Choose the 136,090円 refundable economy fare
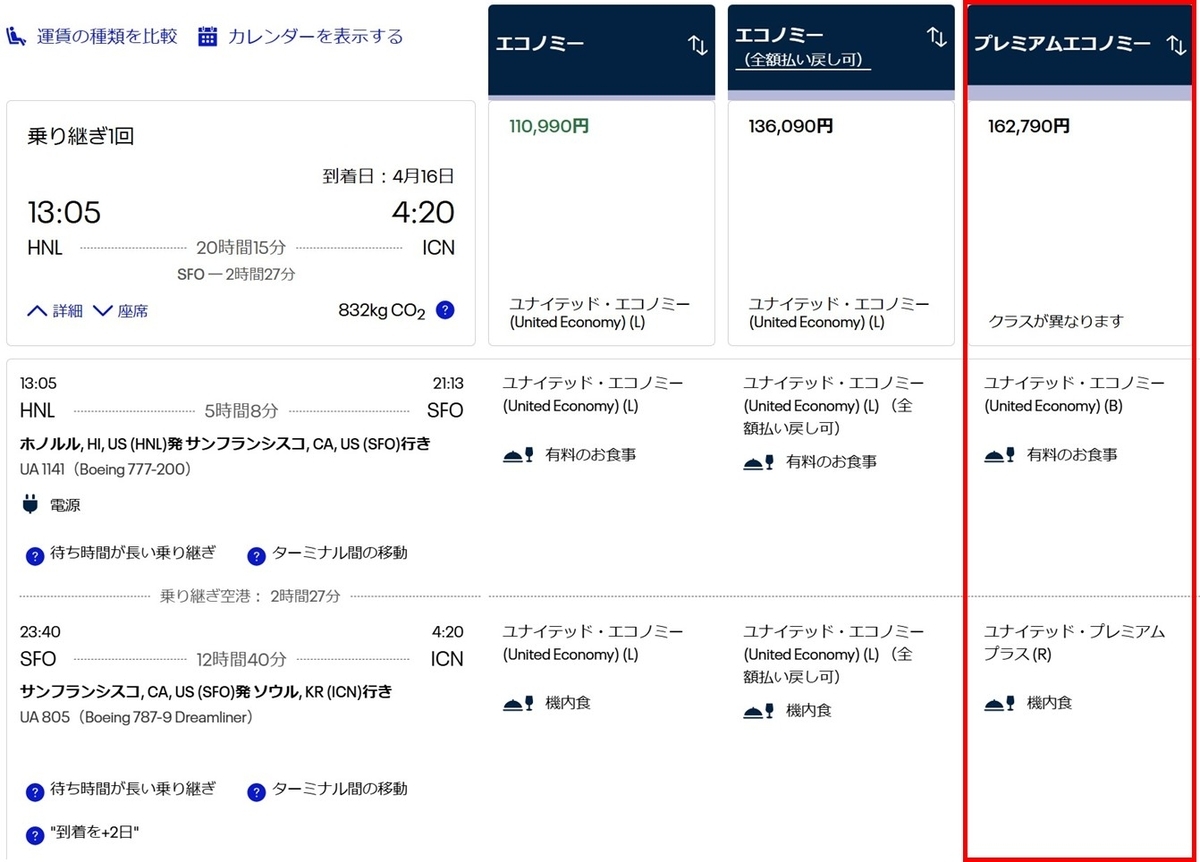Screen dimensions: 1200x862 point(790,127)
